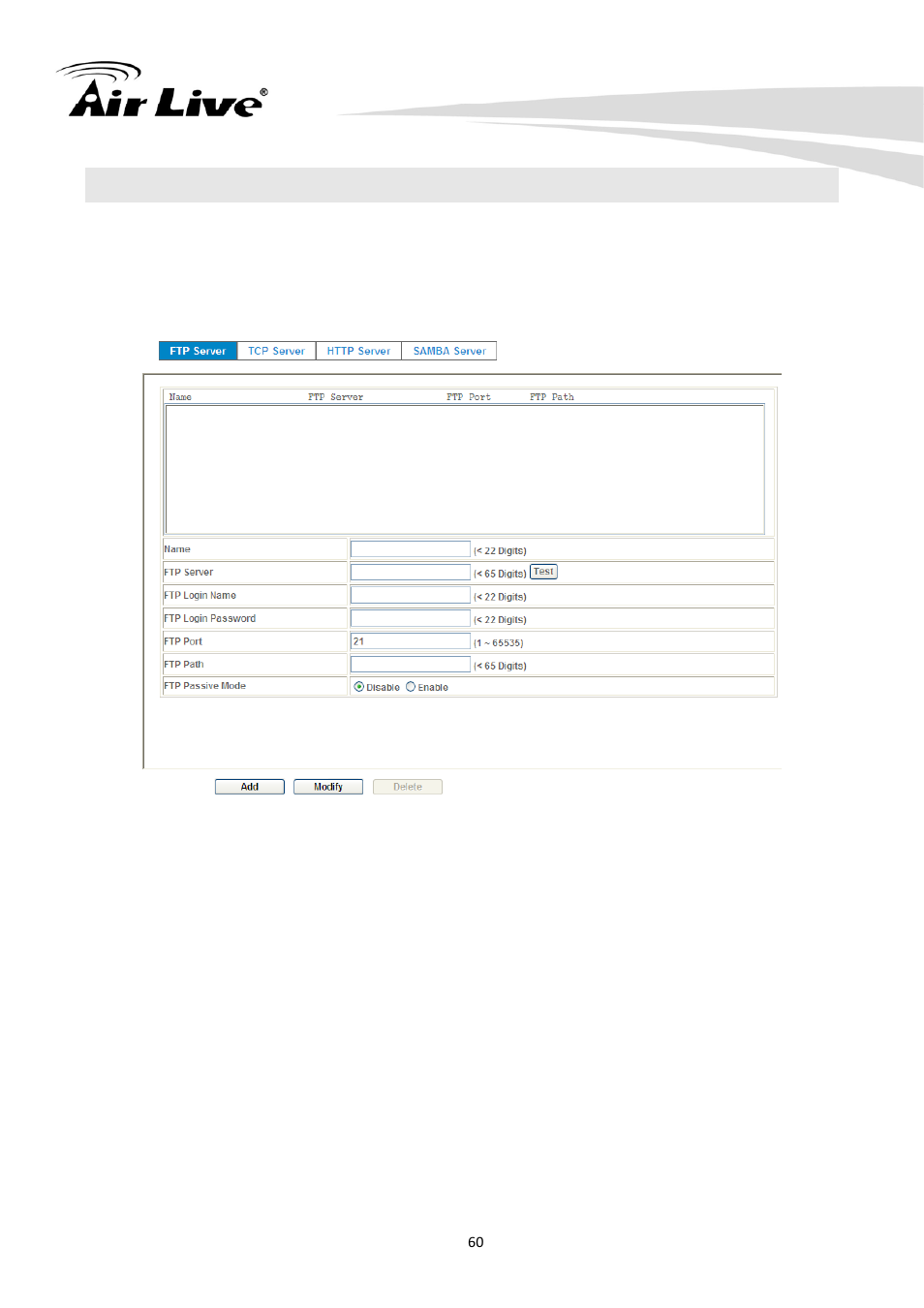
Task: Click the Name input field
Action: pos(411,549)
